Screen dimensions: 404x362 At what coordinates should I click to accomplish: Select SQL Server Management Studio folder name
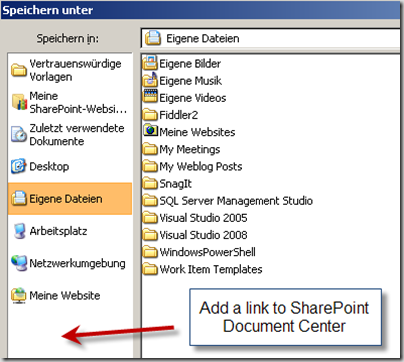[x=236, y=201]
